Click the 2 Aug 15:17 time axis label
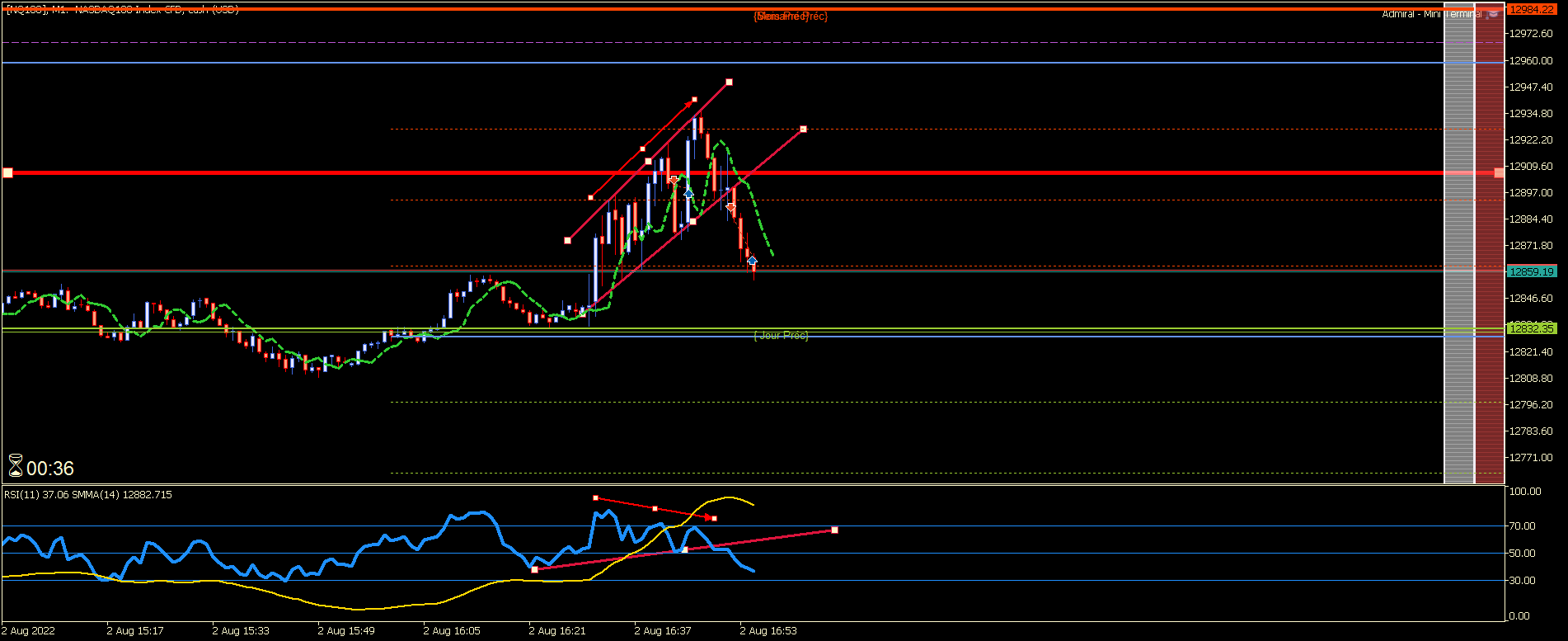Image resolution: width=1568 pixels, height=641 pixels. click(135, 631)
